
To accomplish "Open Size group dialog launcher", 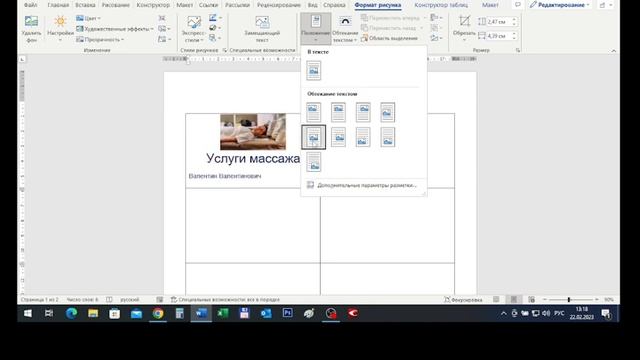I will 518,51.
